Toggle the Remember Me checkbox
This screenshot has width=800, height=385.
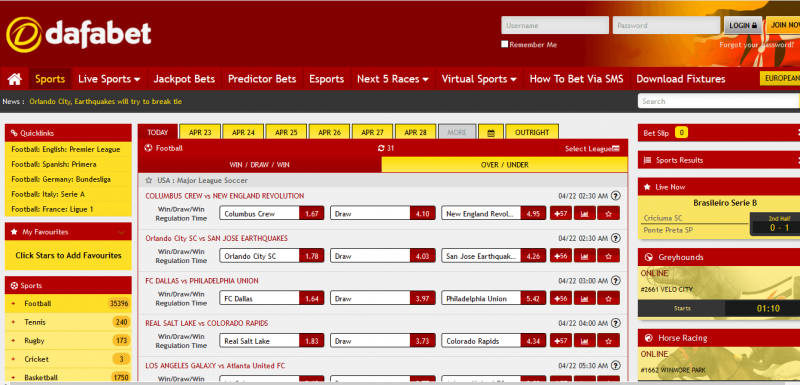[x=505, y=44]
